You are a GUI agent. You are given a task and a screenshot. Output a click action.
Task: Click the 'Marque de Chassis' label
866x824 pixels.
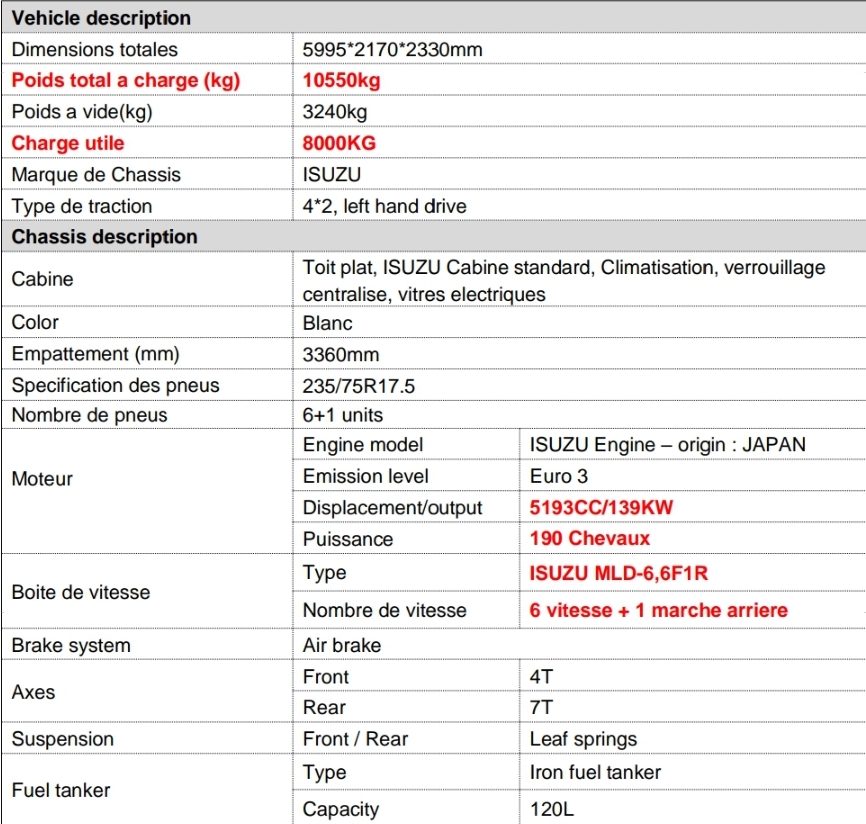click(96, 175)
